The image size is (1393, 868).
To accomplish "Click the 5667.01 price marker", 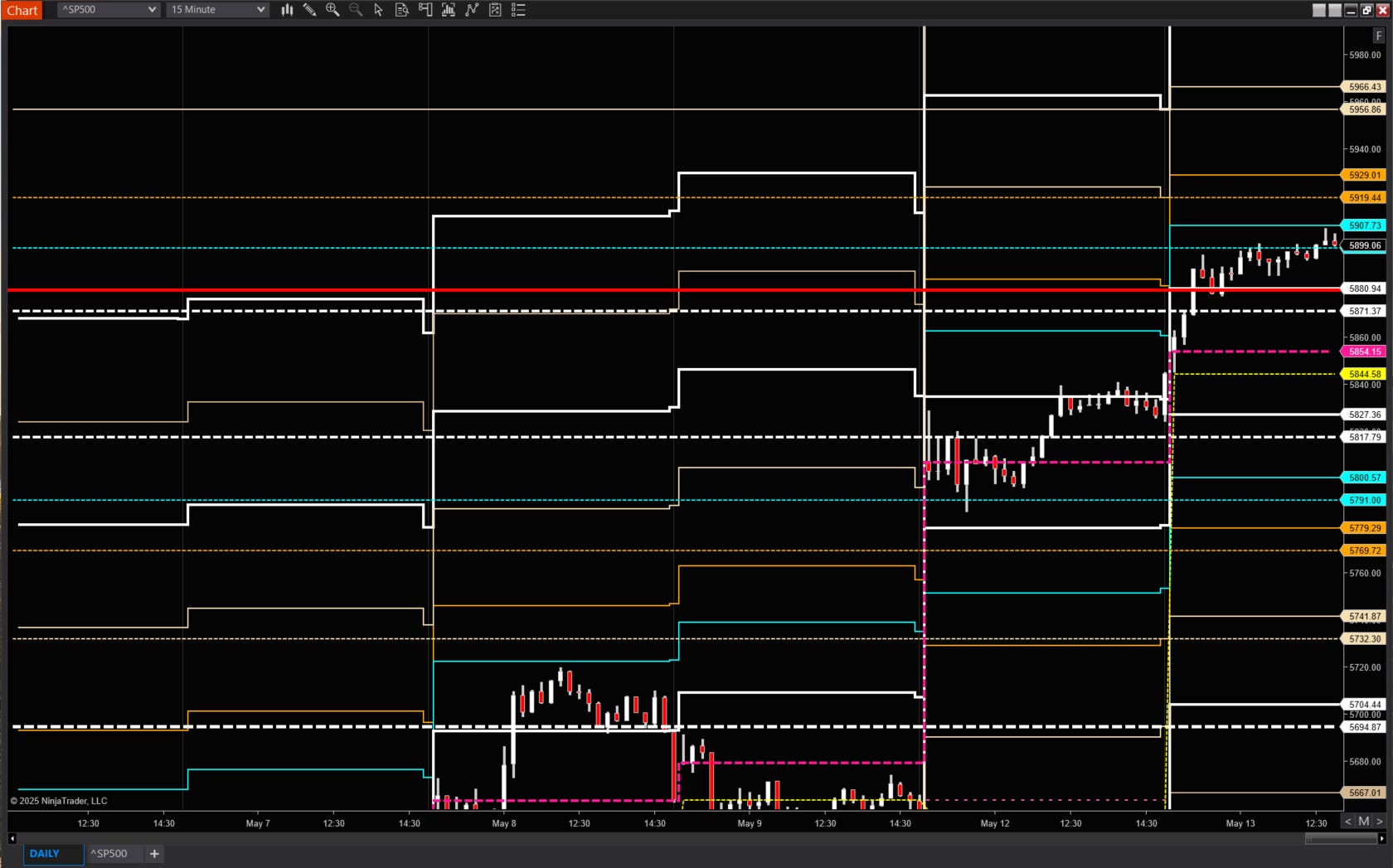I will pos(1364,793).
